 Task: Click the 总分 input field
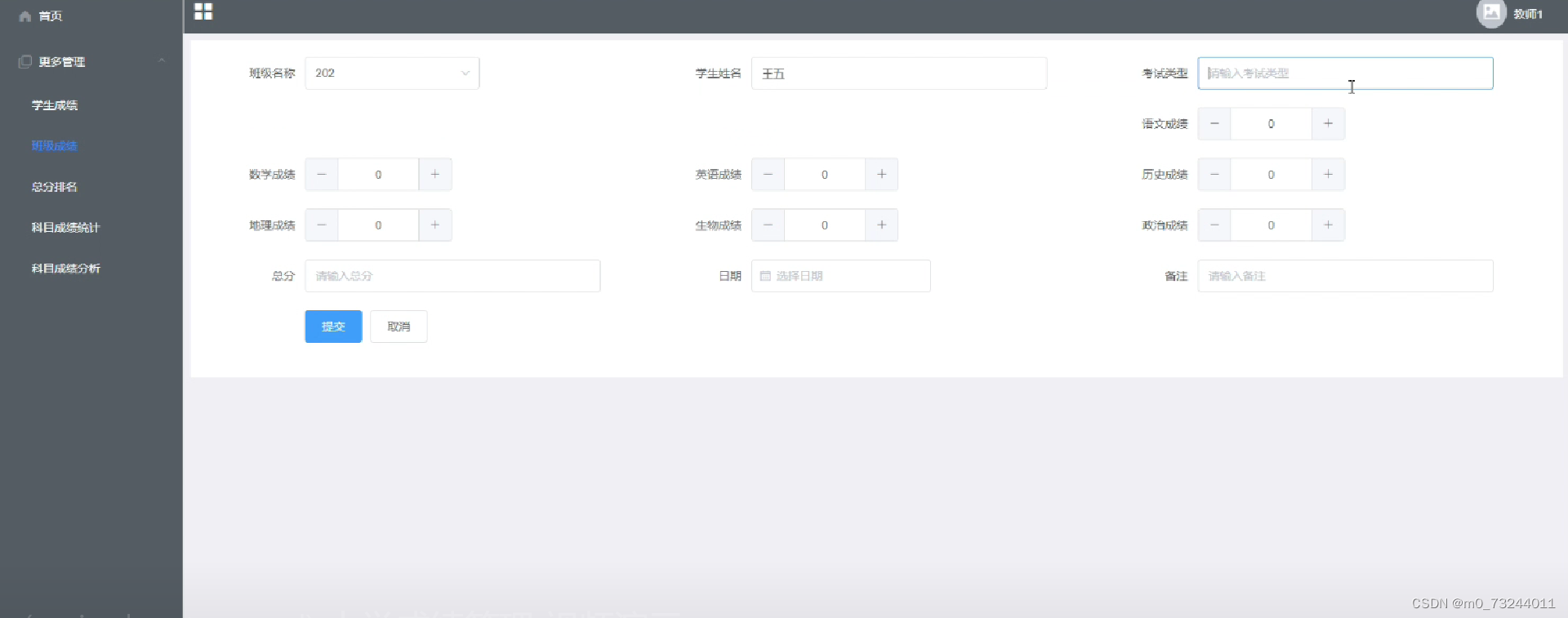point(452,276)
